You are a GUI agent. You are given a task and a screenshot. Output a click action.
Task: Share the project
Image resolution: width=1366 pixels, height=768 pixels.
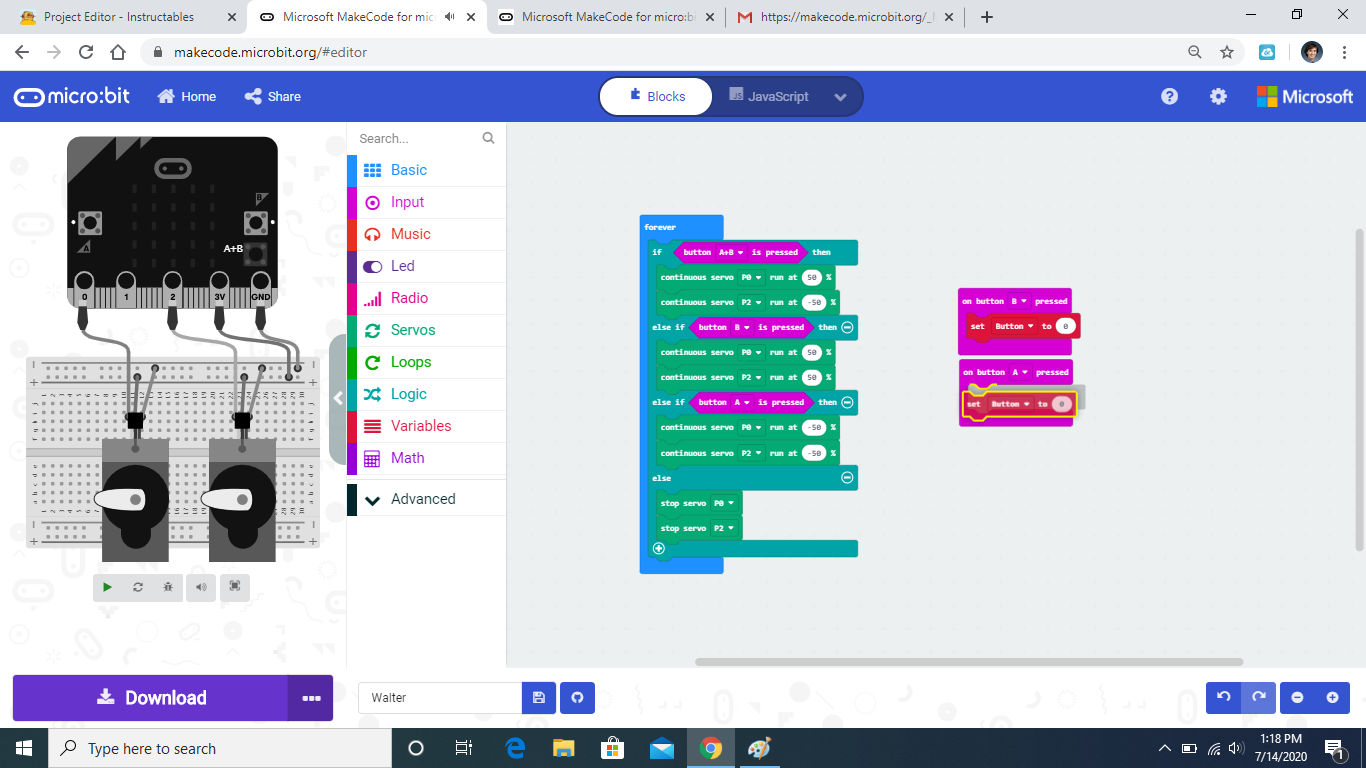coord(273,97)
